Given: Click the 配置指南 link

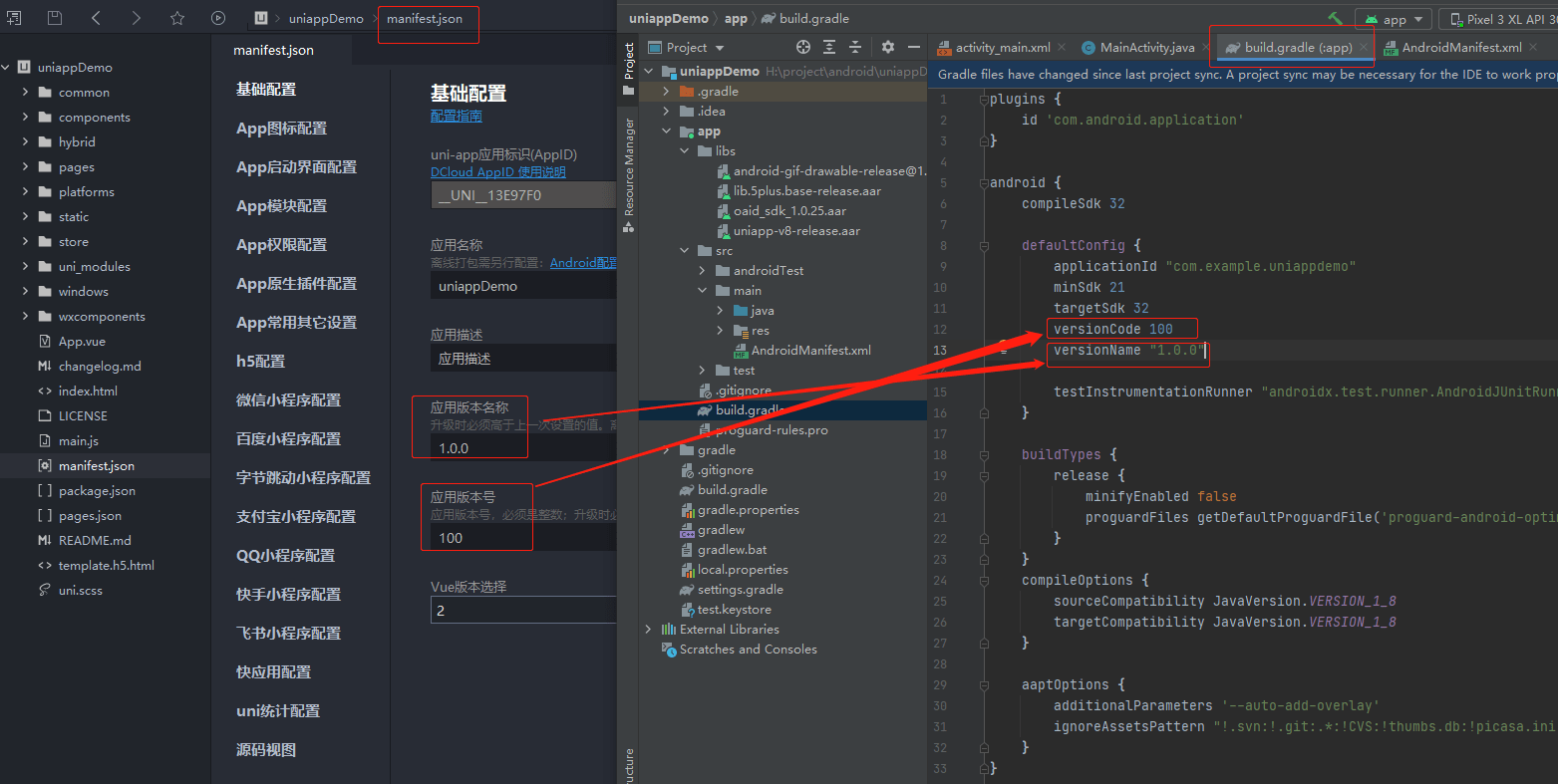Looking at the screenshot, I should coord(457,117).
